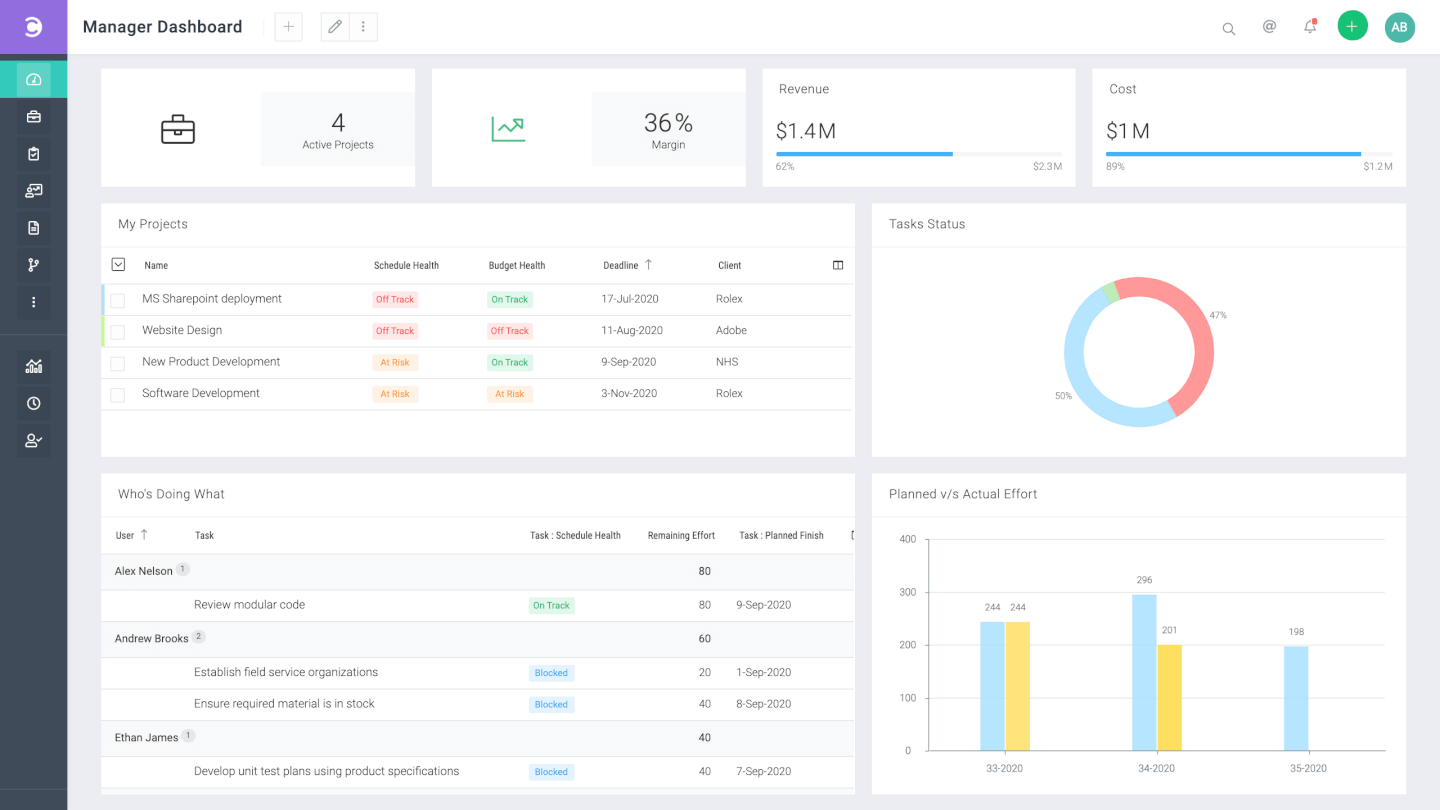Click the Task : Planned Finish column header

click(781, 536)
